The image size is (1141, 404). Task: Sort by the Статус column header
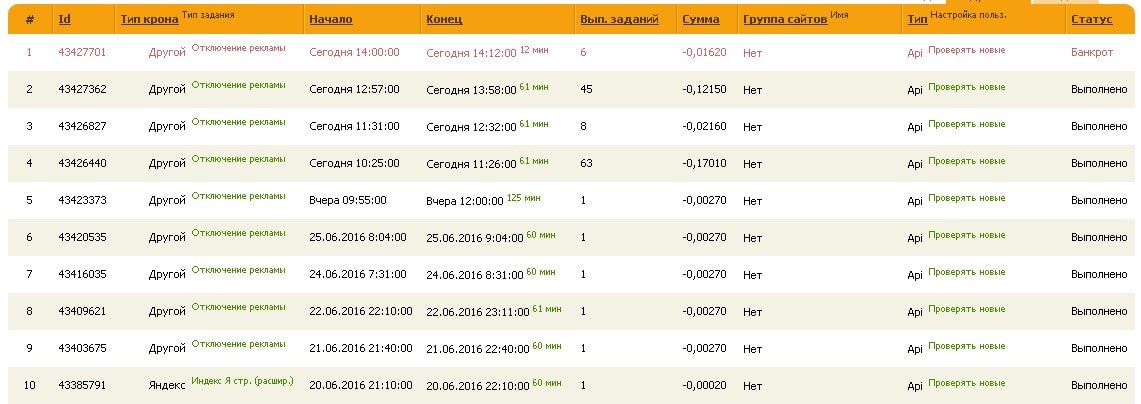1092,20
